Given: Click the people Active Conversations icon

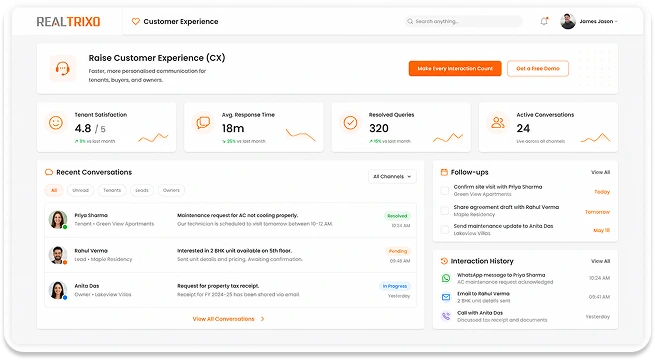Looking at the screenshot, I should pos(498,122).
